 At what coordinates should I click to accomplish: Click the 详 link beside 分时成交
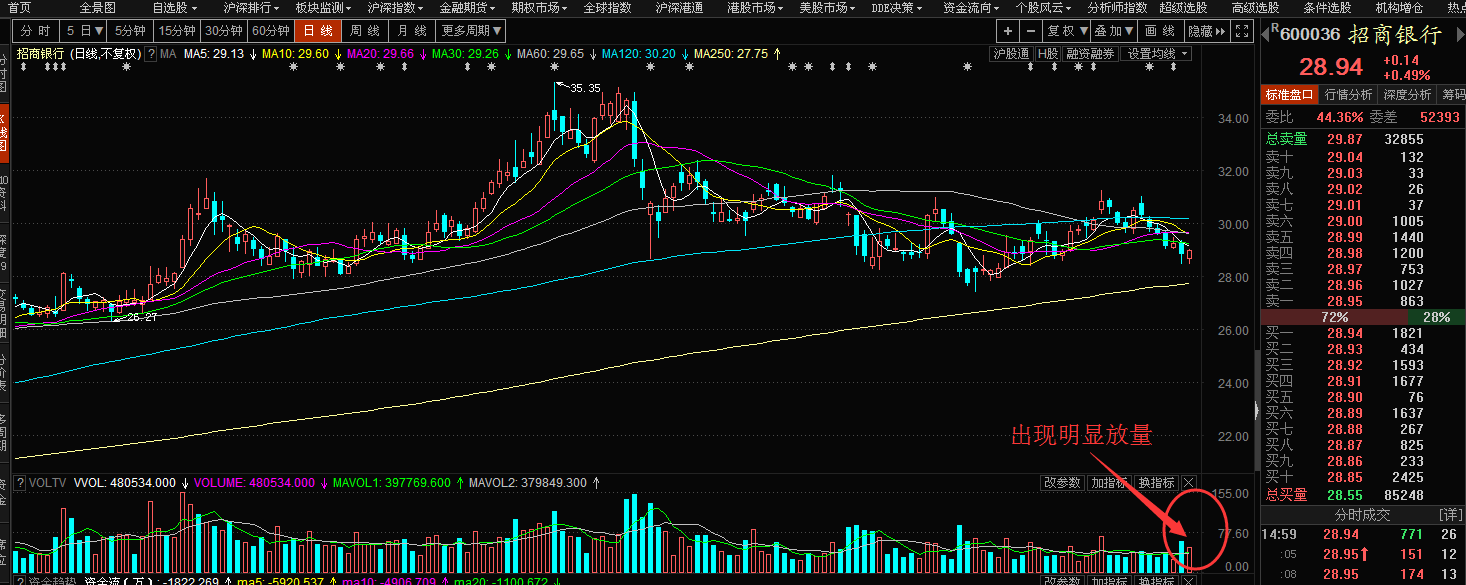1449,515
